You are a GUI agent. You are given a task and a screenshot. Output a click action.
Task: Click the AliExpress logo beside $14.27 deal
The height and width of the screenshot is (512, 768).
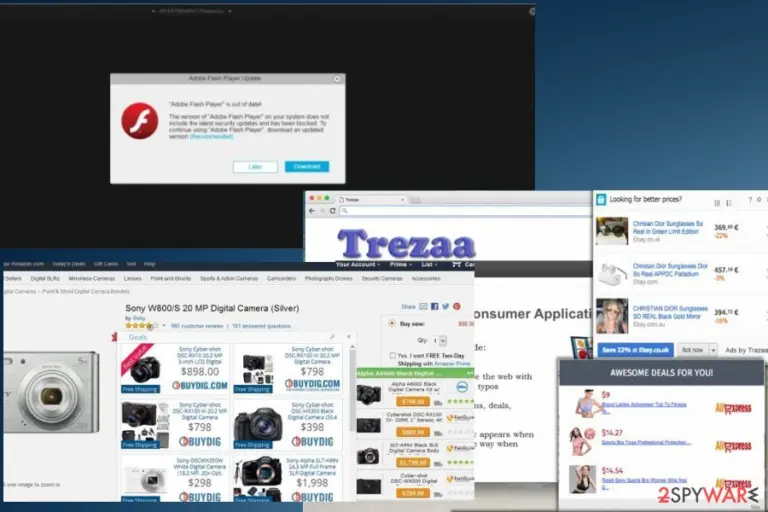(733, 446)
